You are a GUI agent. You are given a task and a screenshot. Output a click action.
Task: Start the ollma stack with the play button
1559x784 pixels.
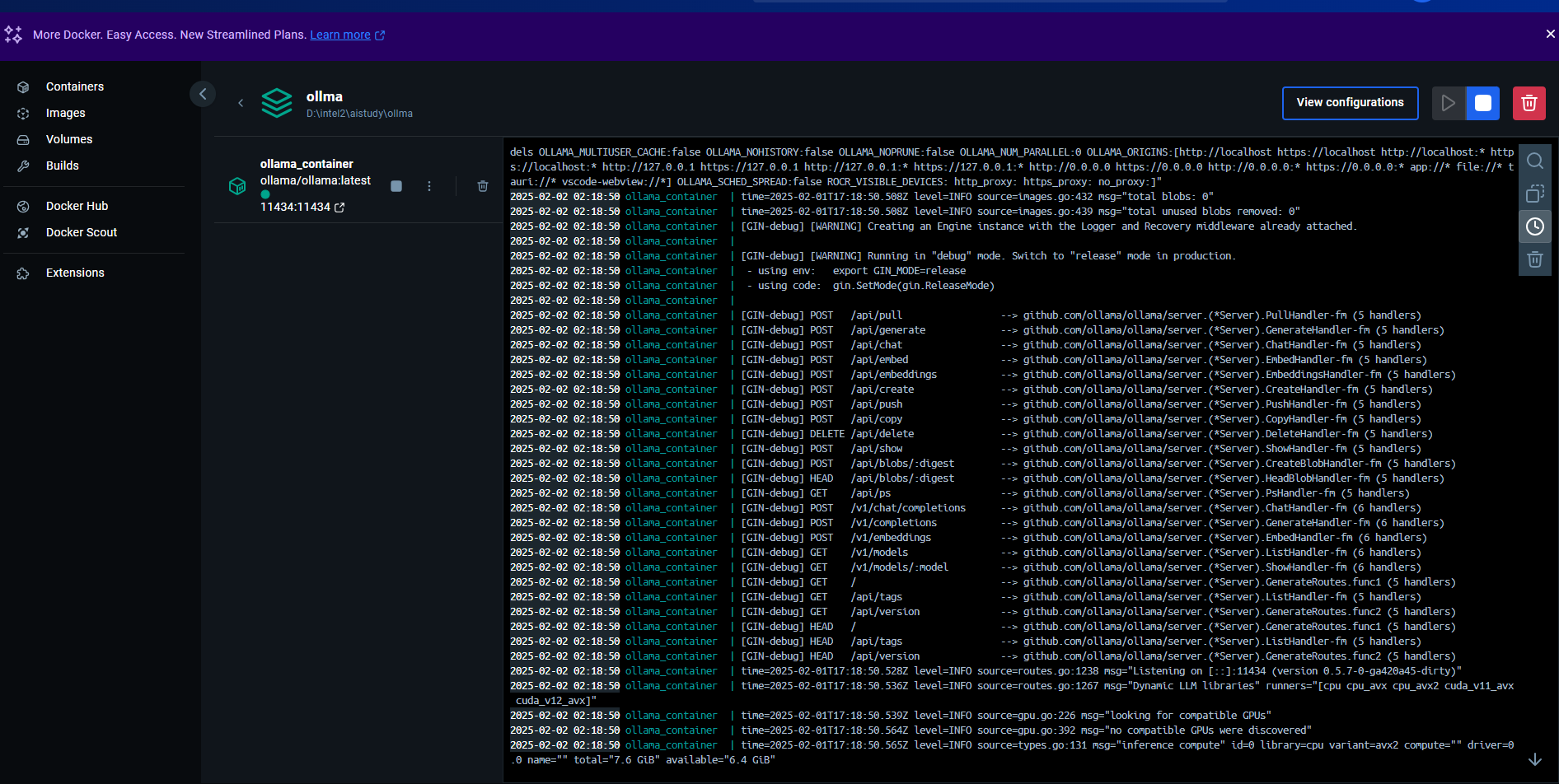click(x=1449, y=103)
